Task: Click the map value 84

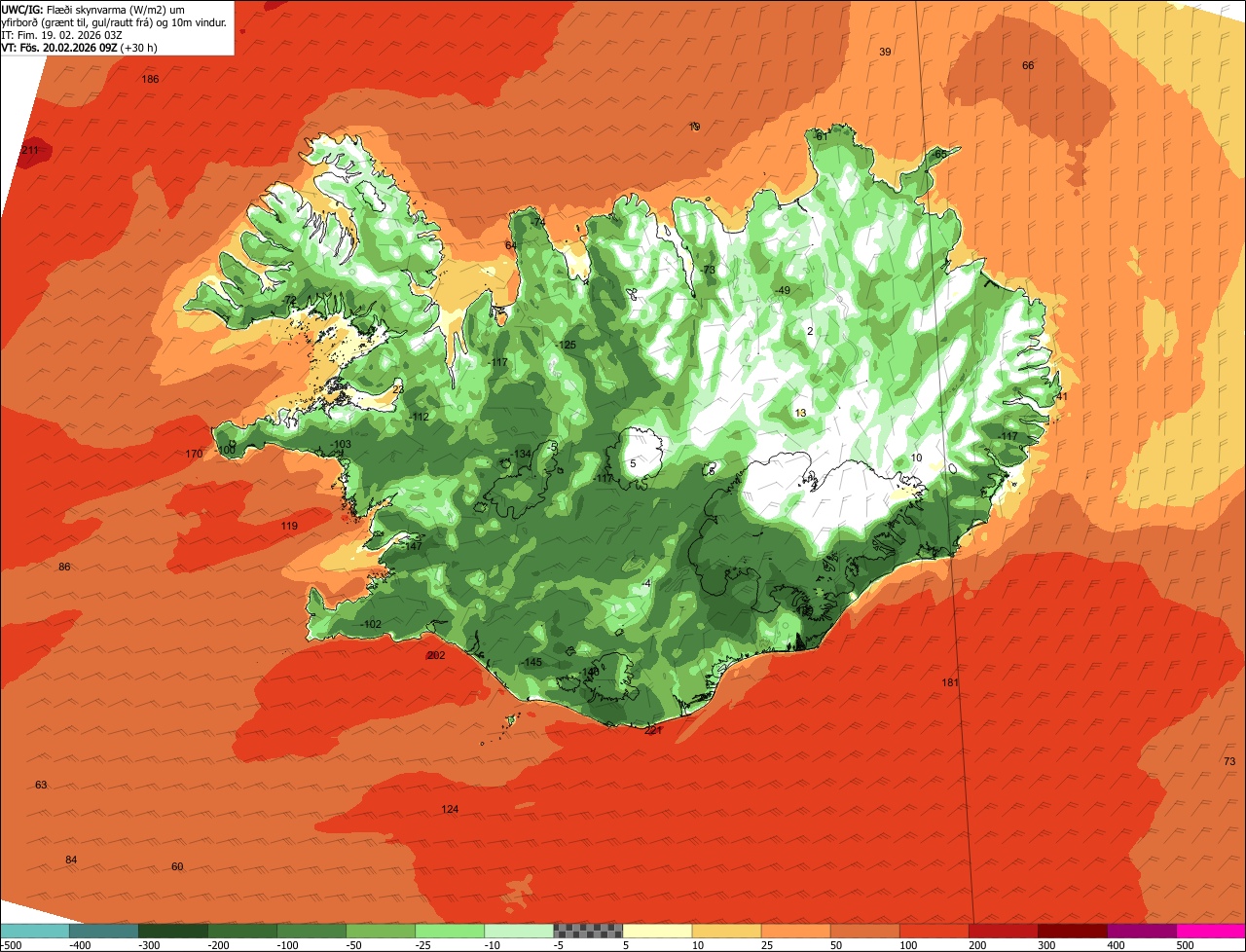Action: click(x=71, y=860)
